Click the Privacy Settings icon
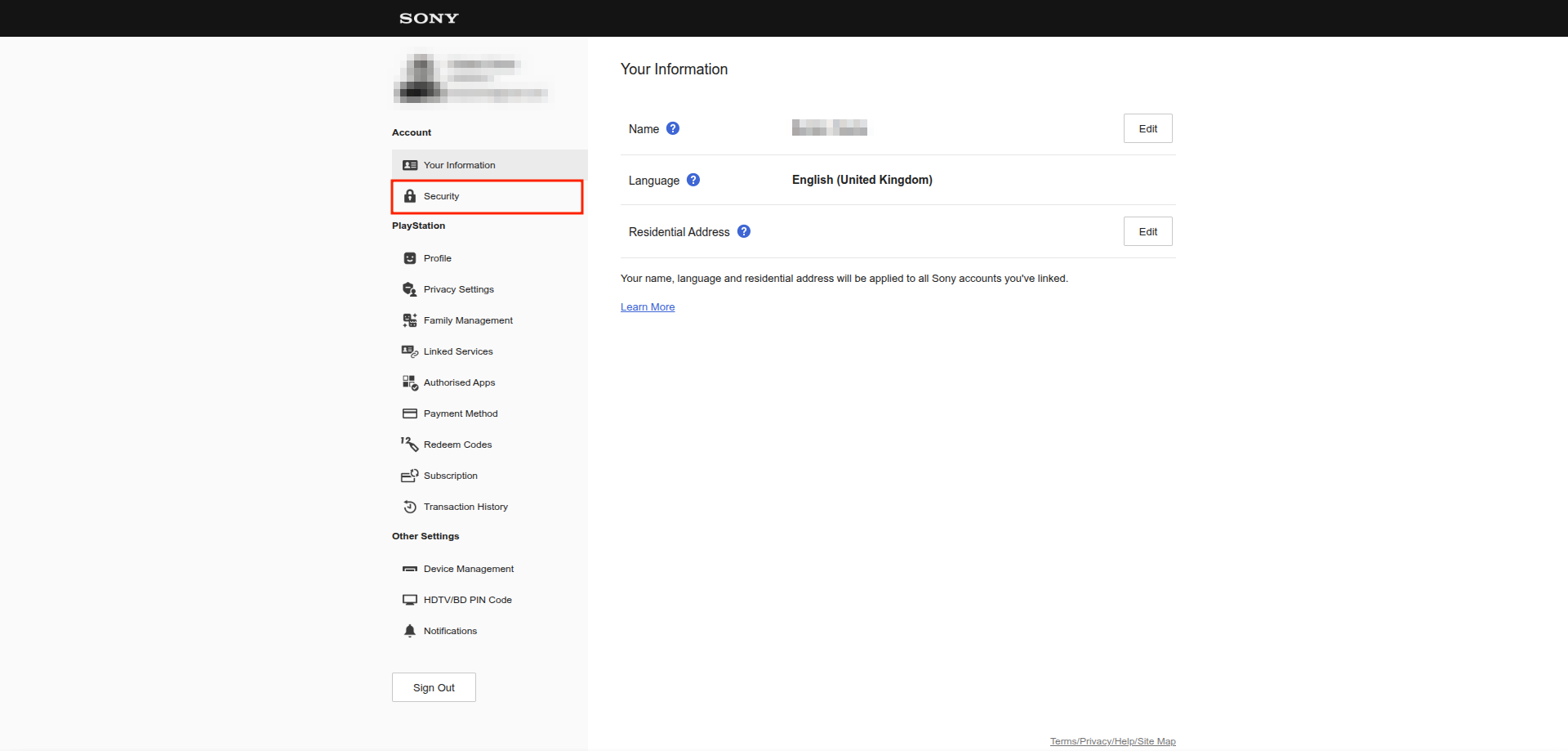1568x751 pixels. (x=410, y=289)
